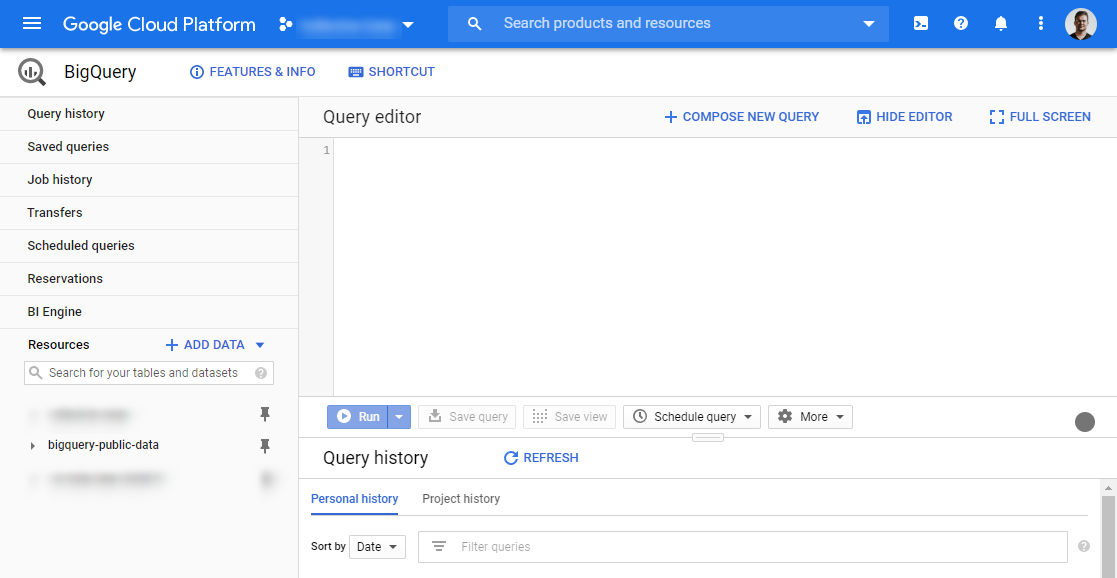1117x578 pixels.
Task: Click the search magnifier icon in top bar
Action: (474, 24)
